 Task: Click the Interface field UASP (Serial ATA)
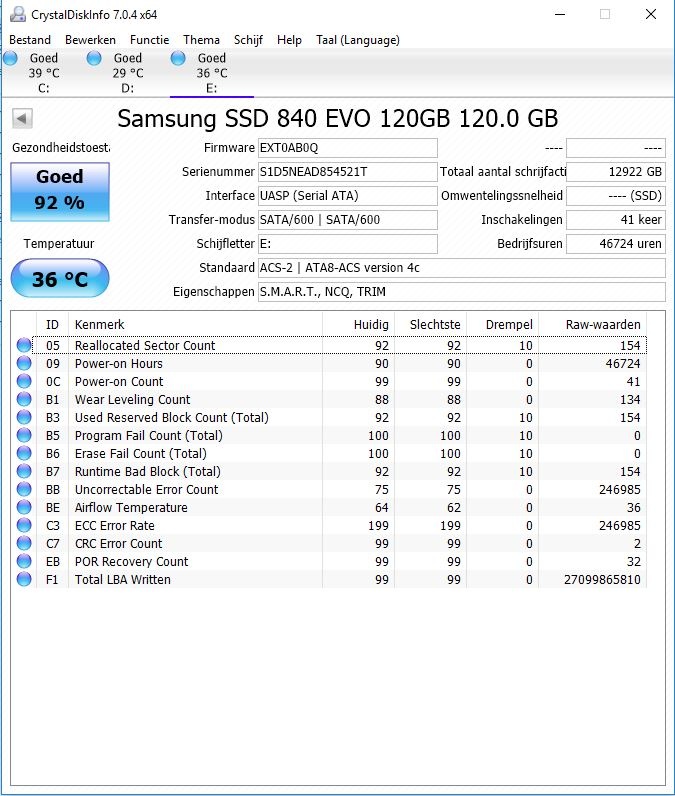[x=348, y=195]
